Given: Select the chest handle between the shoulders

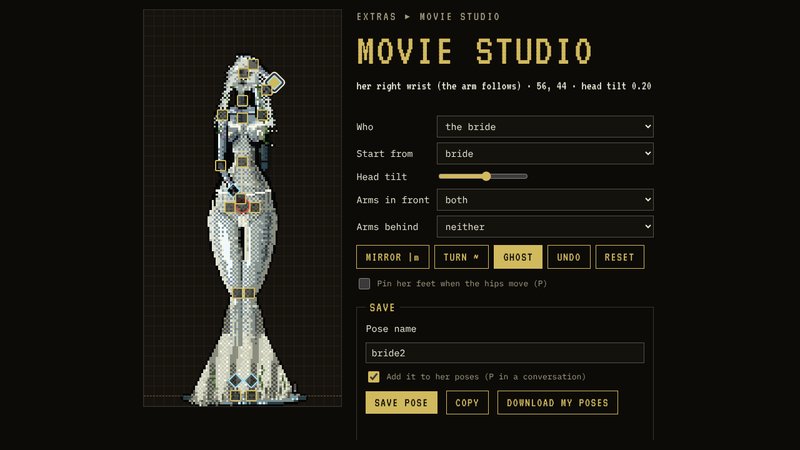Looking at the screenshot, I should 242,118.
